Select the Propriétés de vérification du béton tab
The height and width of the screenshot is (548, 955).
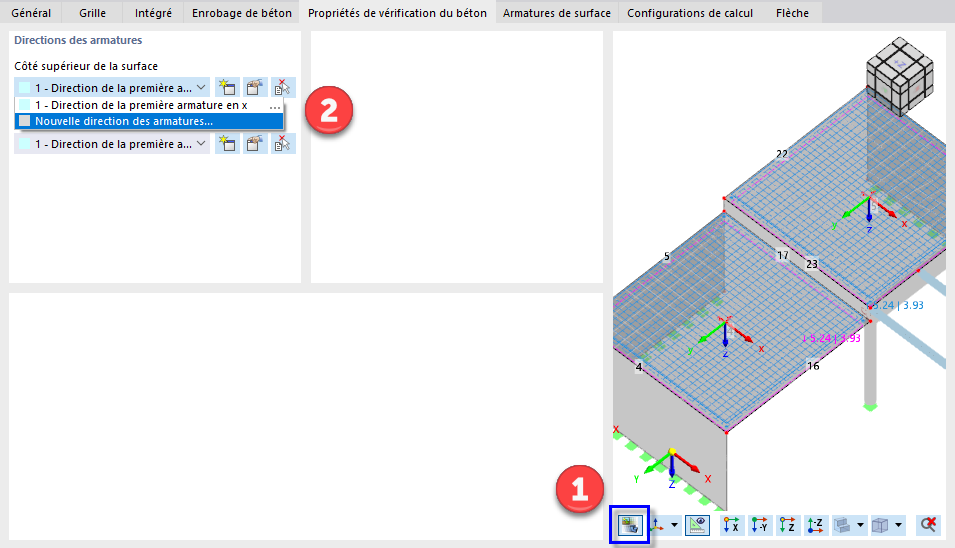[397, 13]
